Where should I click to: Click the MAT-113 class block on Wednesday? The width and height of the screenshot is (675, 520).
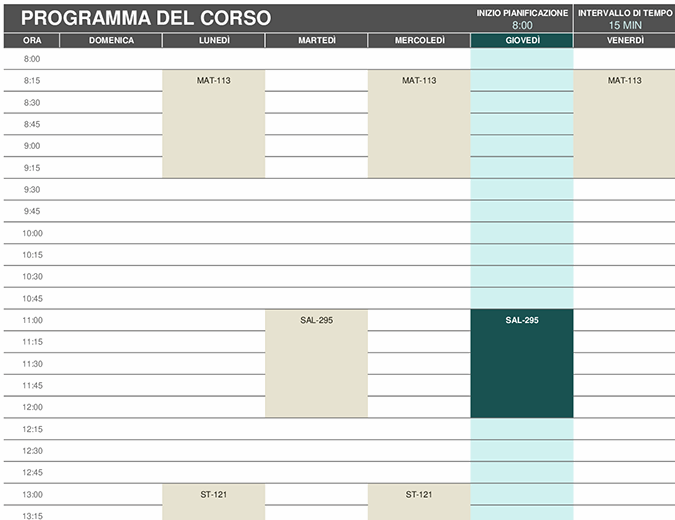click(x=419, y=124)
